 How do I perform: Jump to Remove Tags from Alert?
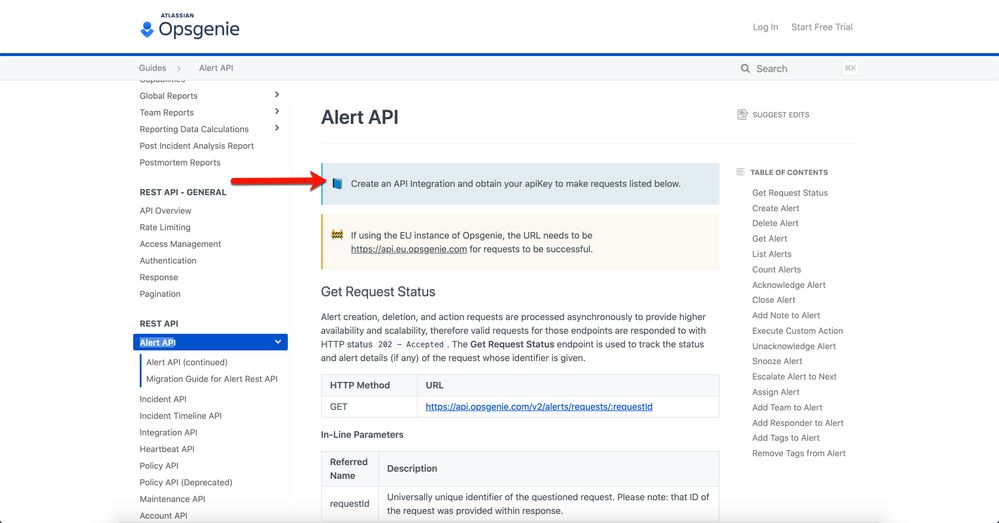point(798,453)
